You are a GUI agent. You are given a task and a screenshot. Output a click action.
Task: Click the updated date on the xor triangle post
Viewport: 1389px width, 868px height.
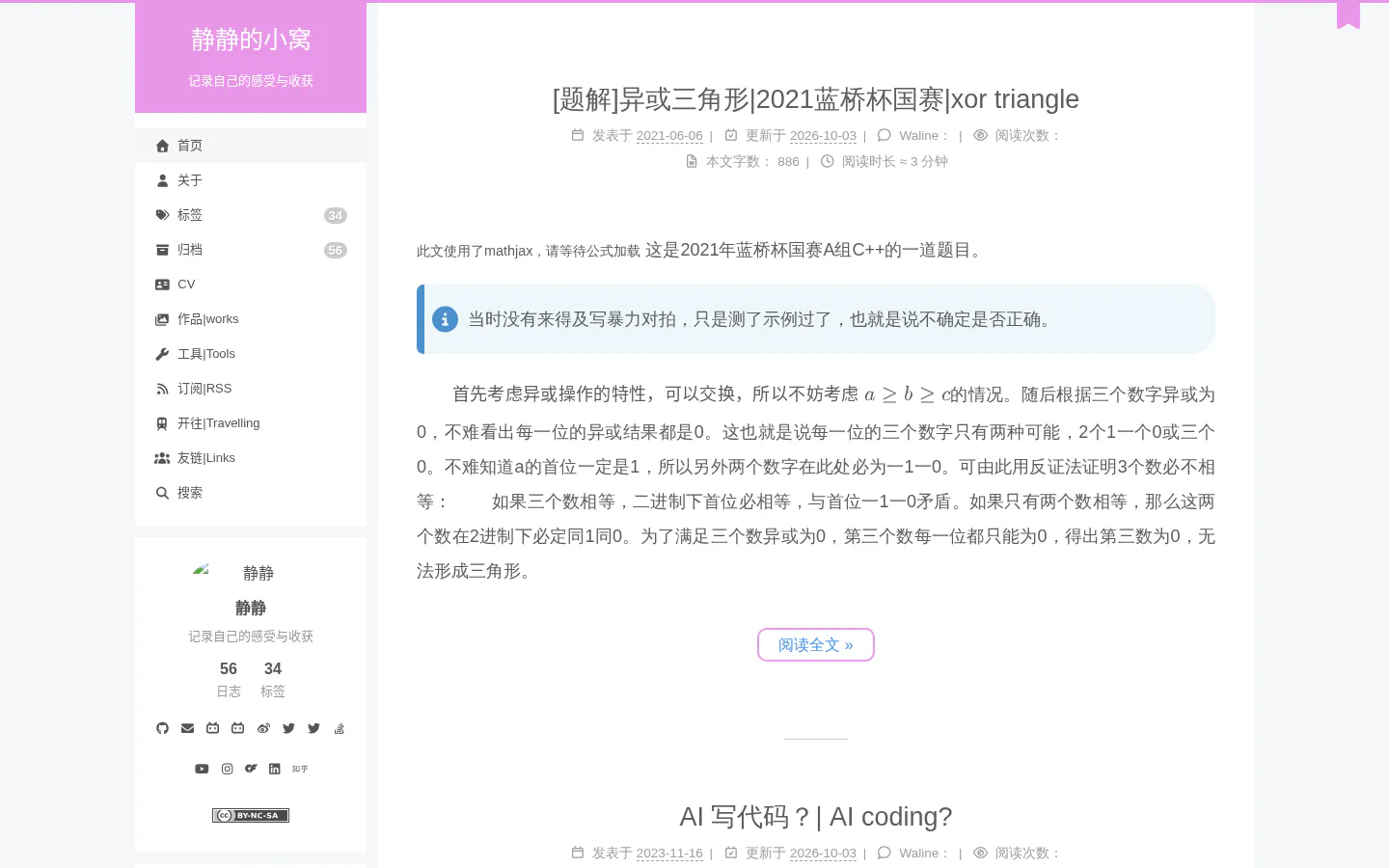point(823,136)
